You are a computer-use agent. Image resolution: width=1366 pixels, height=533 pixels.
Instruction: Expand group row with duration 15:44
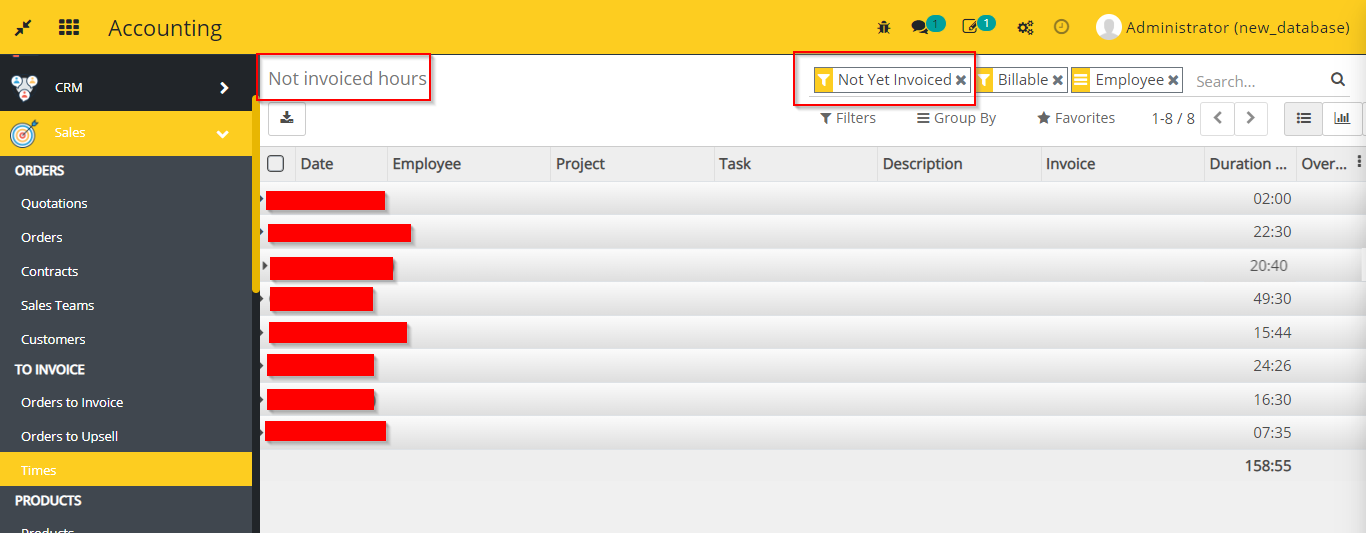click(812, 332)
